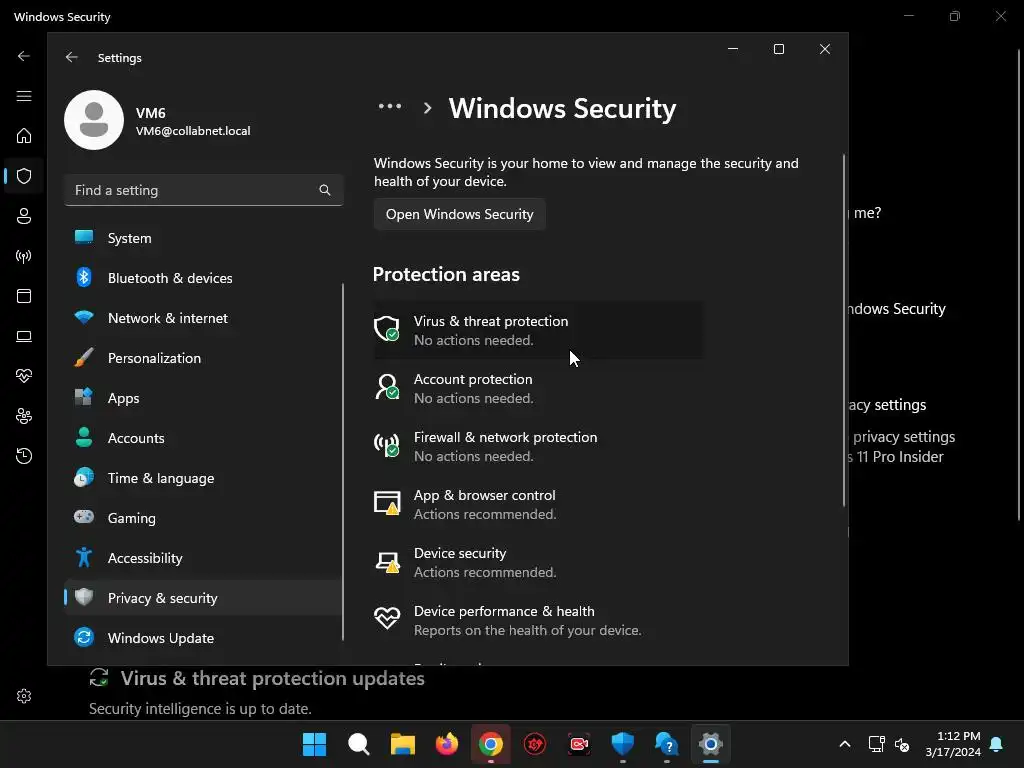Switch to Chrome on taskbar

[x=490, y=744]
